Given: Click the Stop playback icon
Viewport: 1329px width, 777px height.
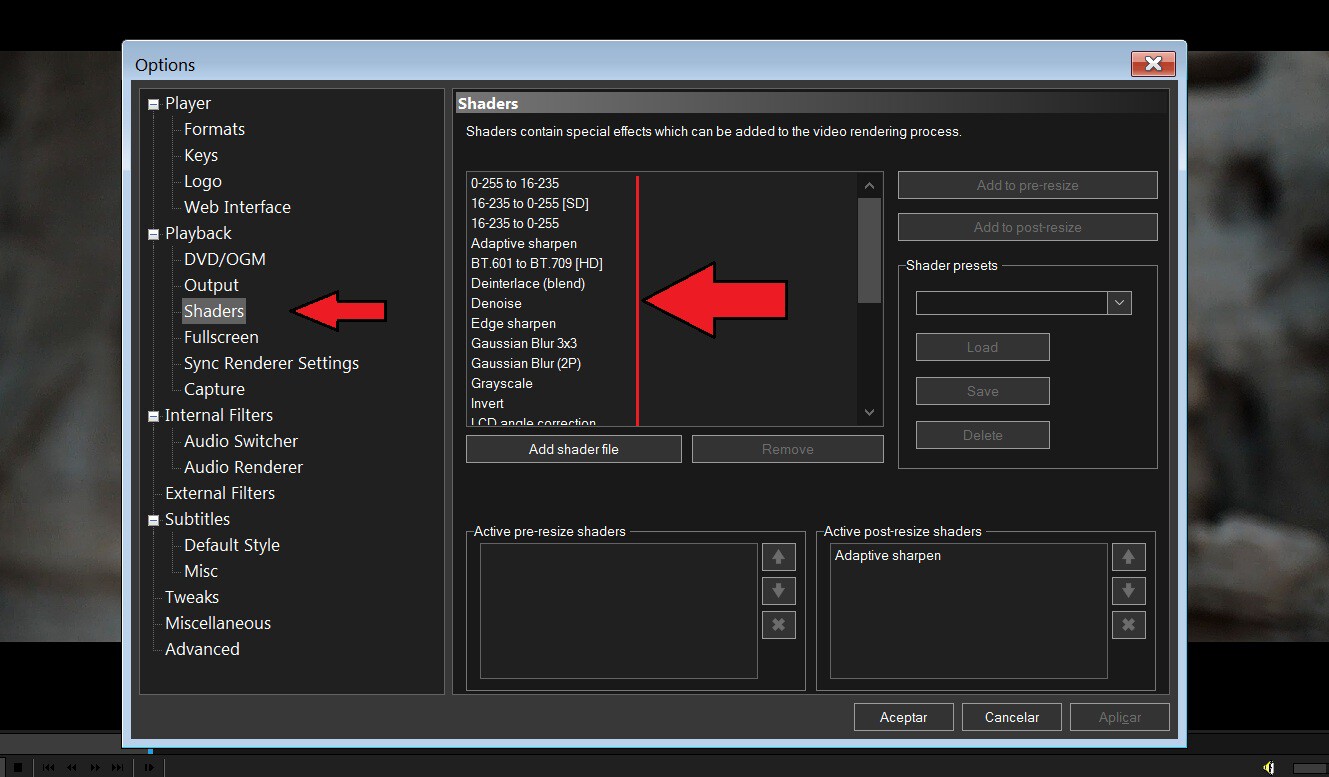Looking at the screenshot, I should click(x=17, y=766).
